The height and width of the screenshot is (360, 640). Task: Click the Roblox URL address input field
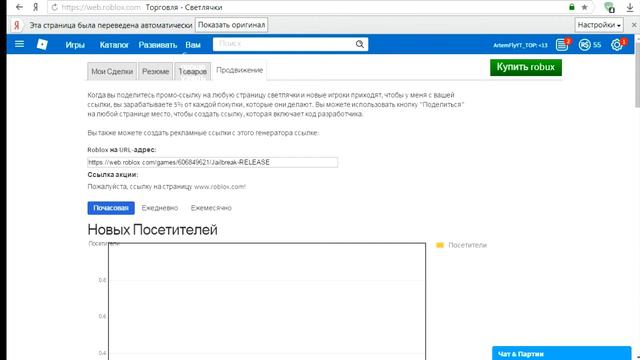click(213, 162)
